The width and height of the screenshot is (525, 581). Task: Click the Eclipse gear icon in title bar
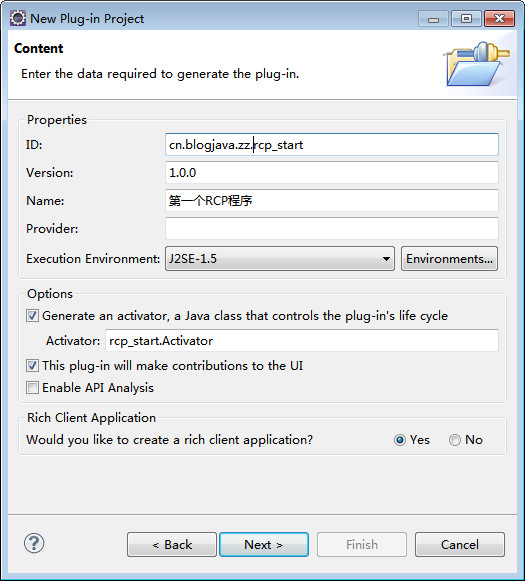click(17, 18)
